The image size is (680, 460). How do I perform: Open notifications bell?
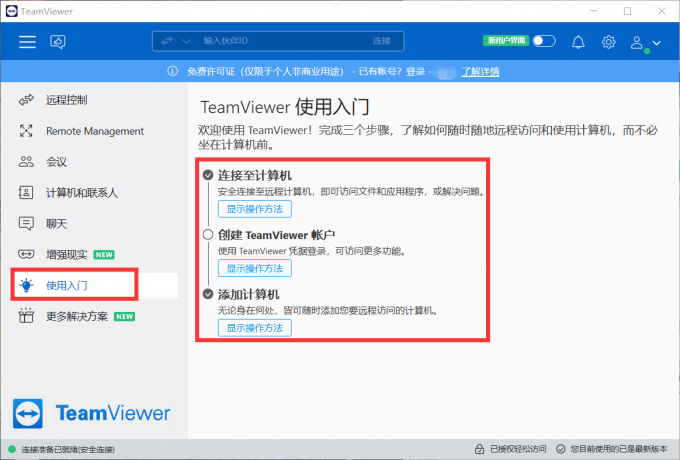click(x=578, y=42)
